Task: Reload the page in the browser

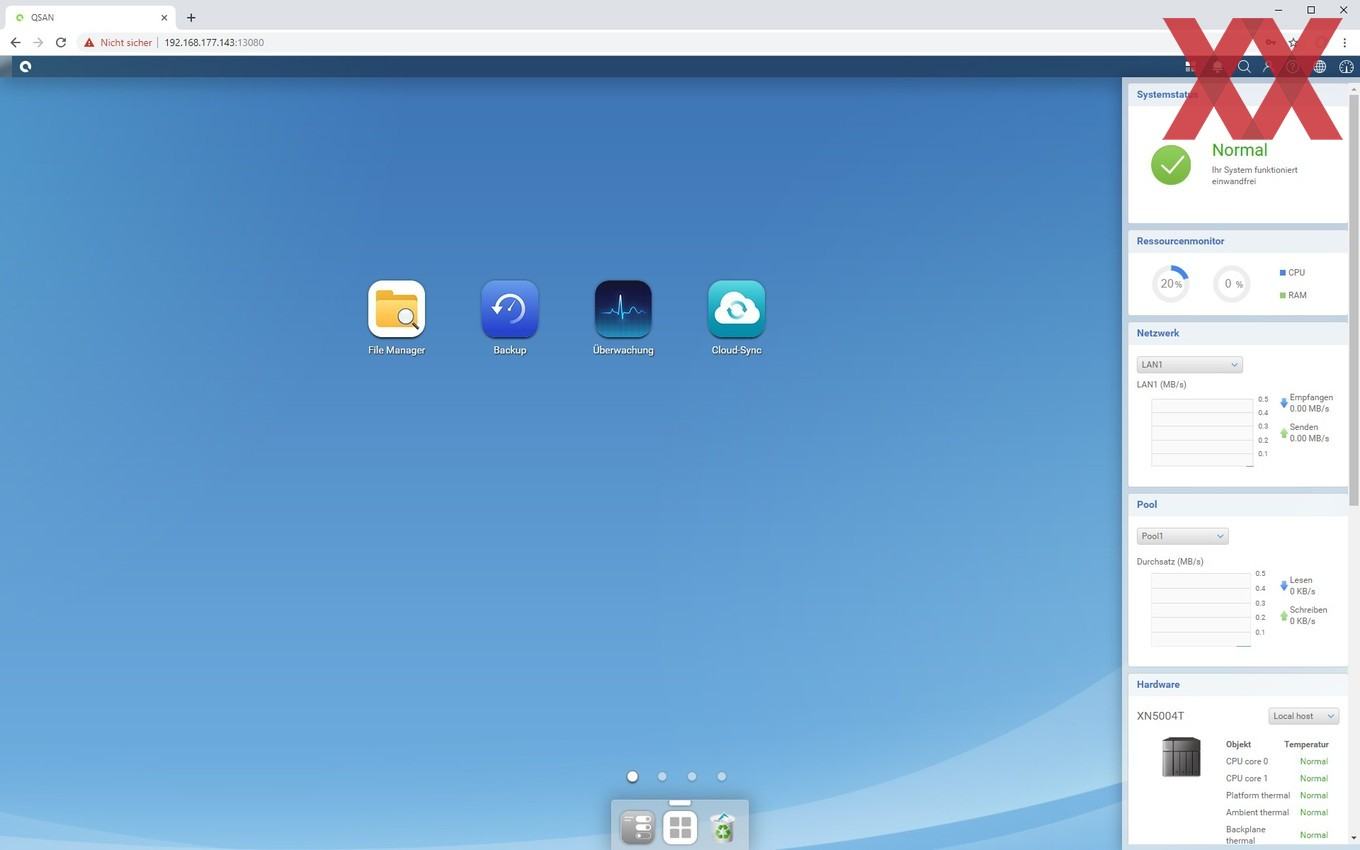Action: [61, 42]
